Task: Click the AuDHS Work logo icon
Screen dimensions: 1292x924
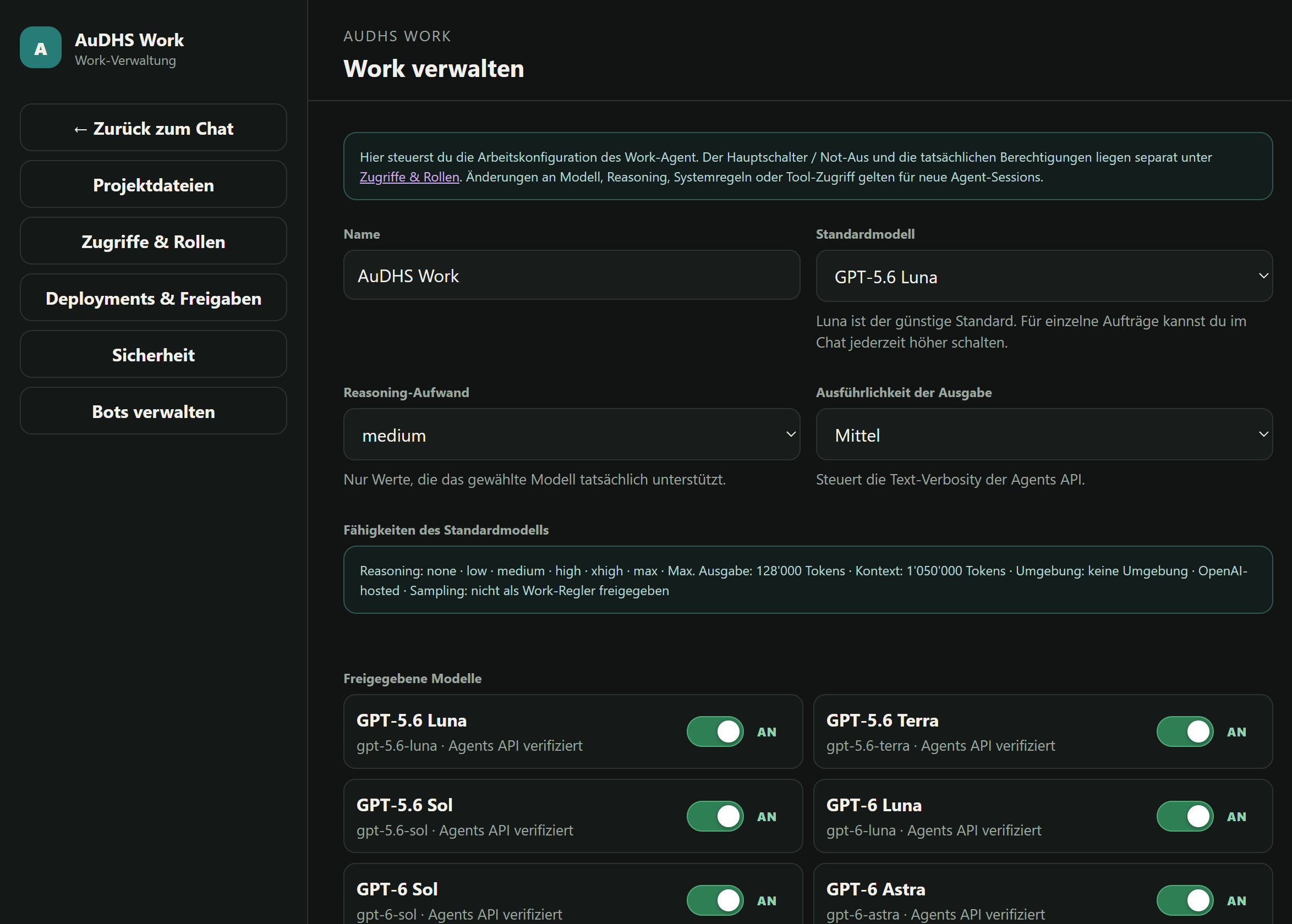Action: [40, 48]
